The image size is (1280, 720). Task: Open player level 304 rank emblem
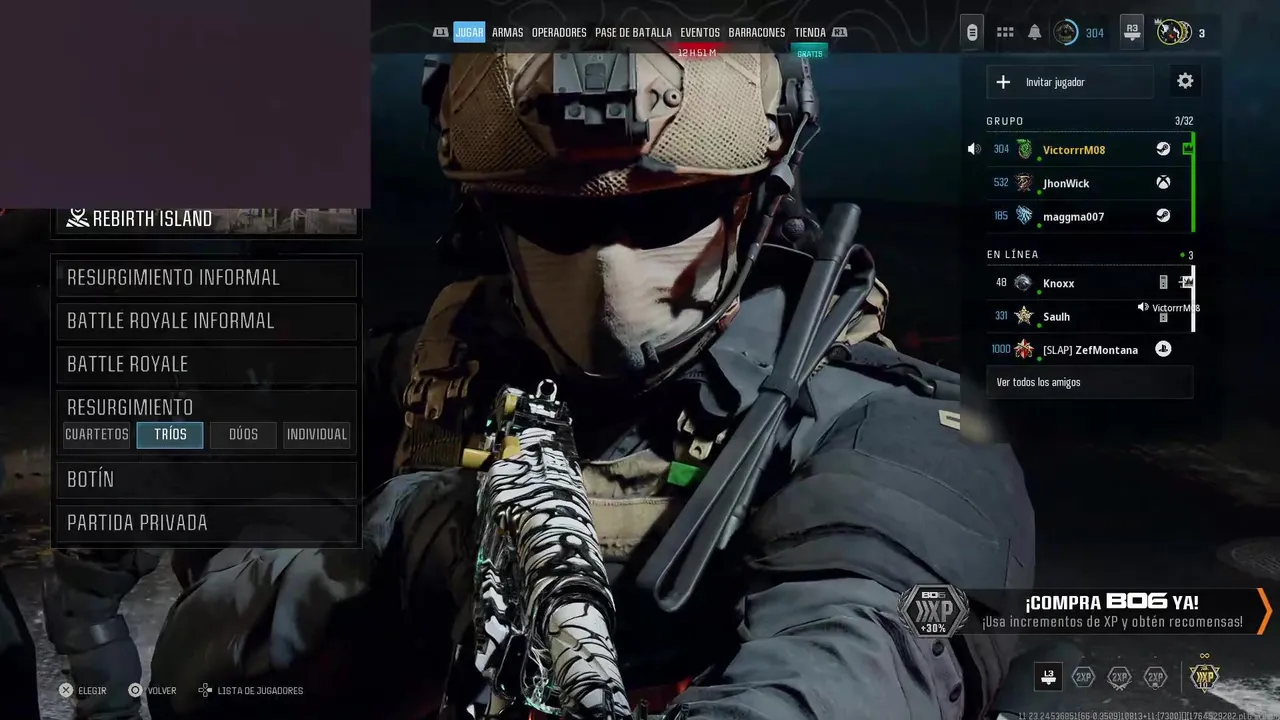[1066, 33]
